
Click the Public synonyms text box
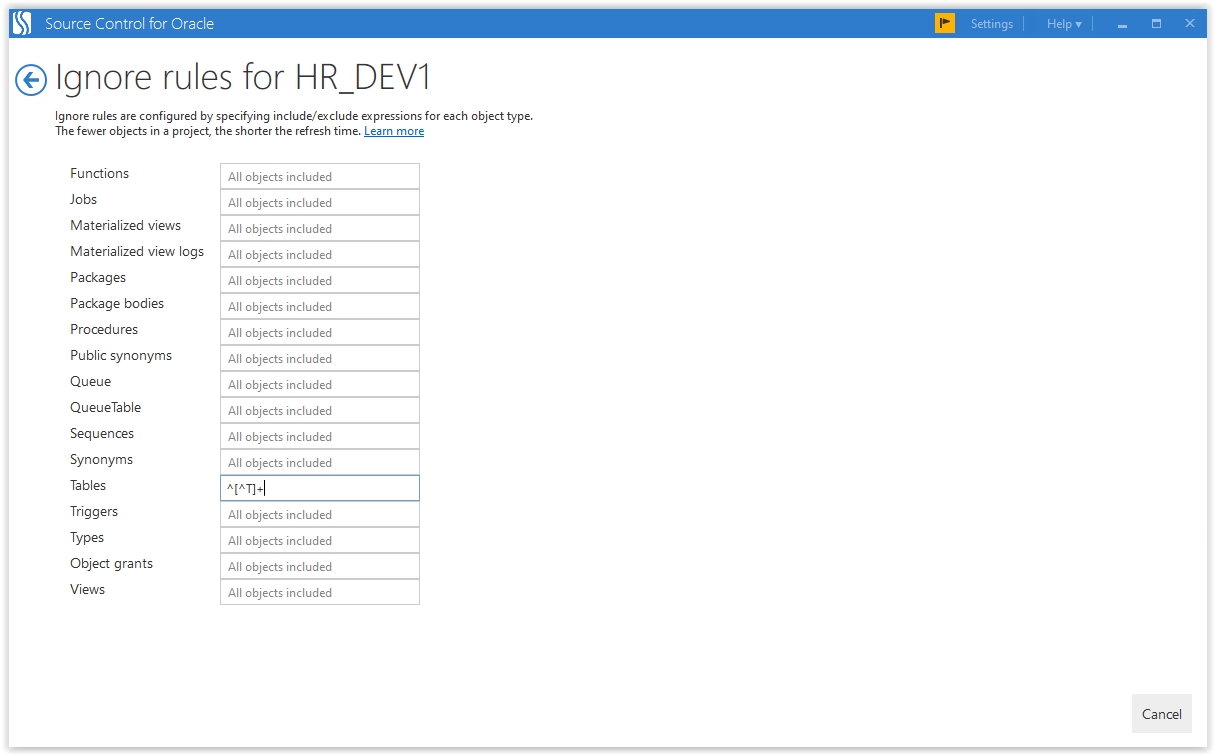click(319, 359)
